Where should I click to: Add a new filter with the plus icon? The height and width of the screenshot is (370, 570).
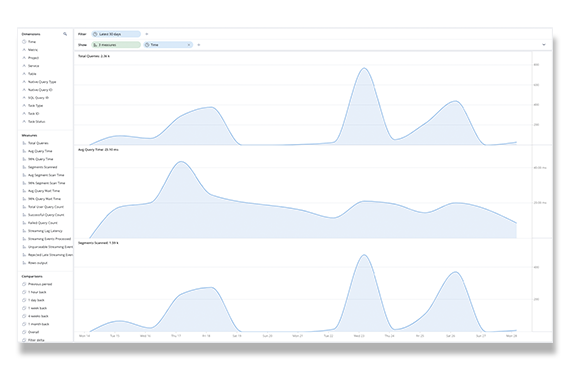(147, 34)
